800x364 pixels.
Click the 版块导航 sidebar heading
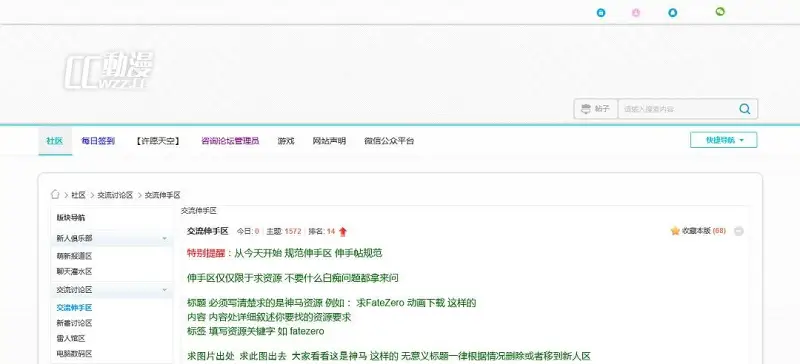pos(70,218)
